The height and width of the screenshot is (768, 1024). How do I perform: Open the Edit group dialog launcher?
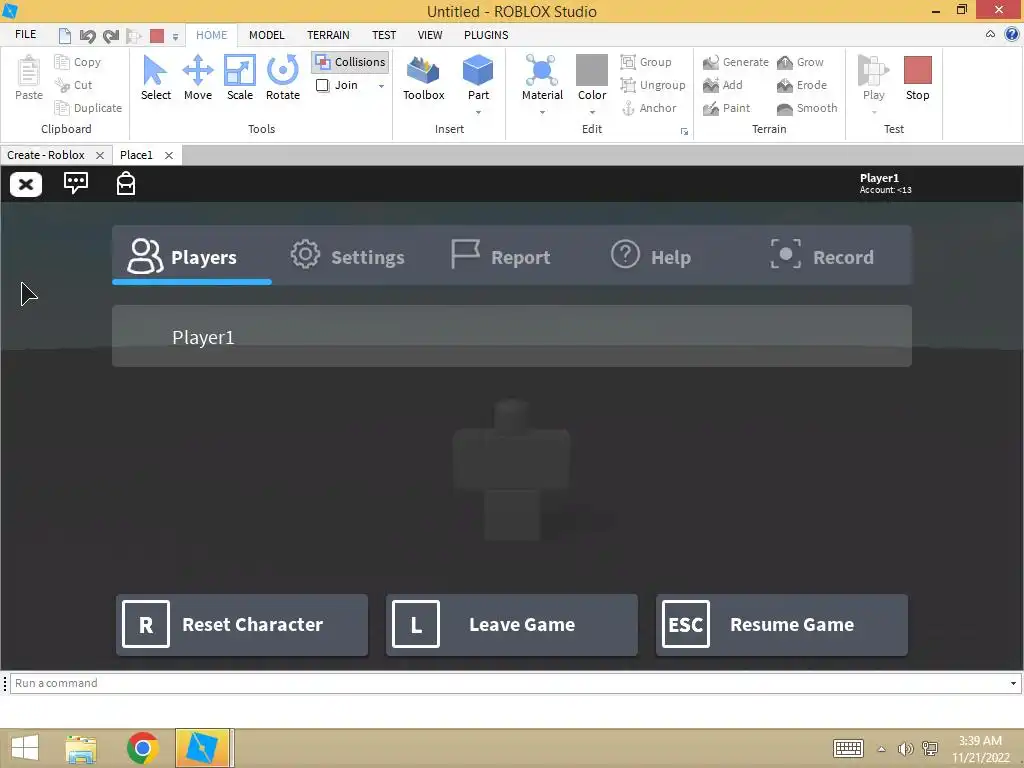point(684,132)
